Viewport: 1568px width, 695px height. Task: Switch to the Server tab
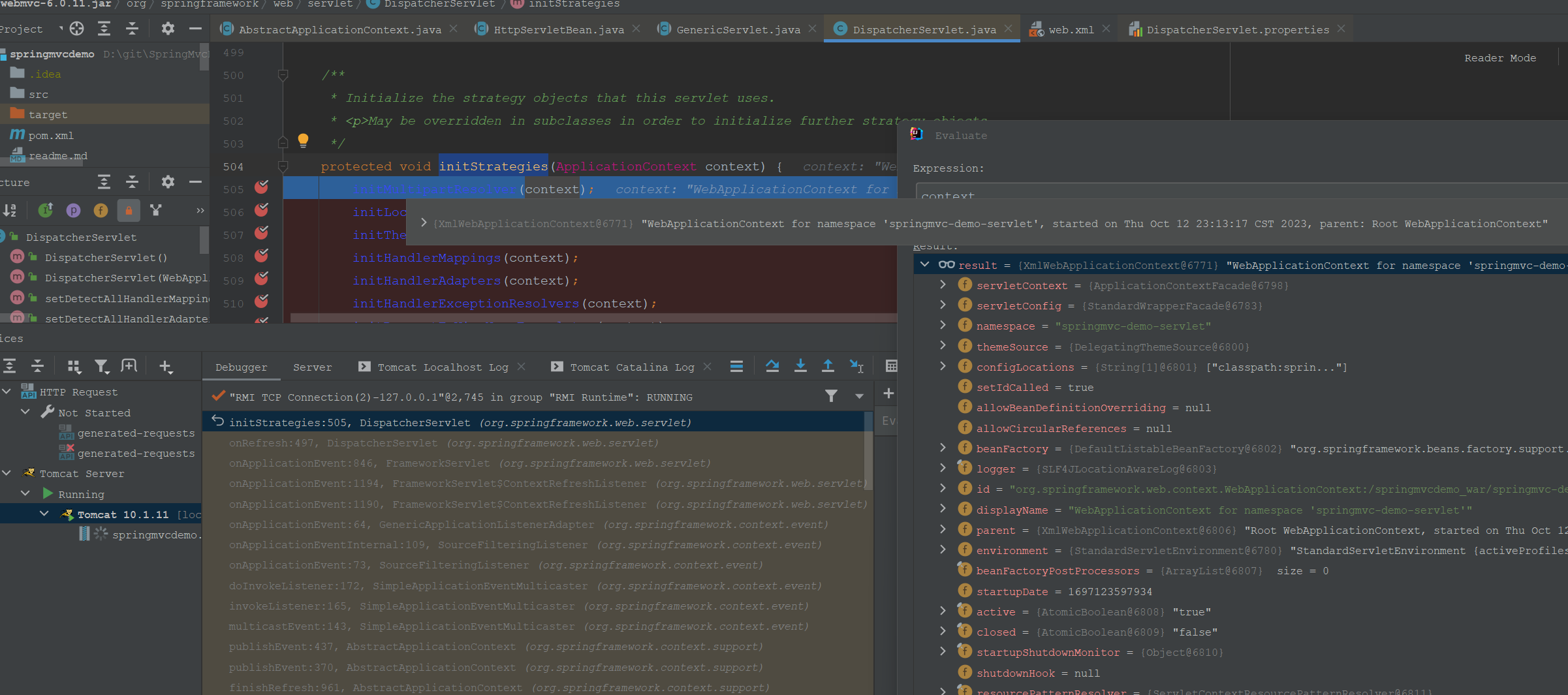point(312,367)
